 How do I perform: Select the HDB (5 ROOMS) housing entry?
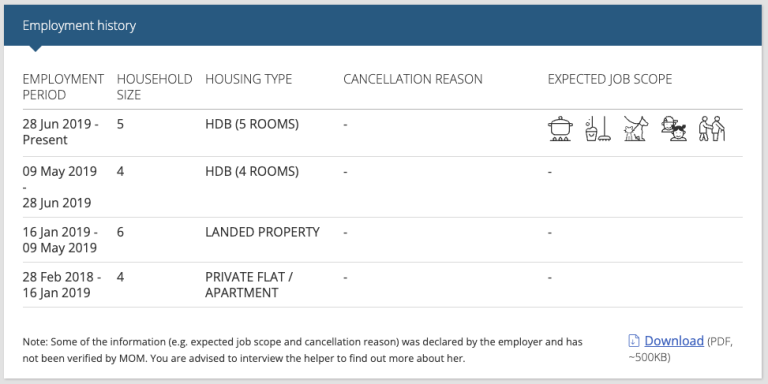click(x=252, y=124)
